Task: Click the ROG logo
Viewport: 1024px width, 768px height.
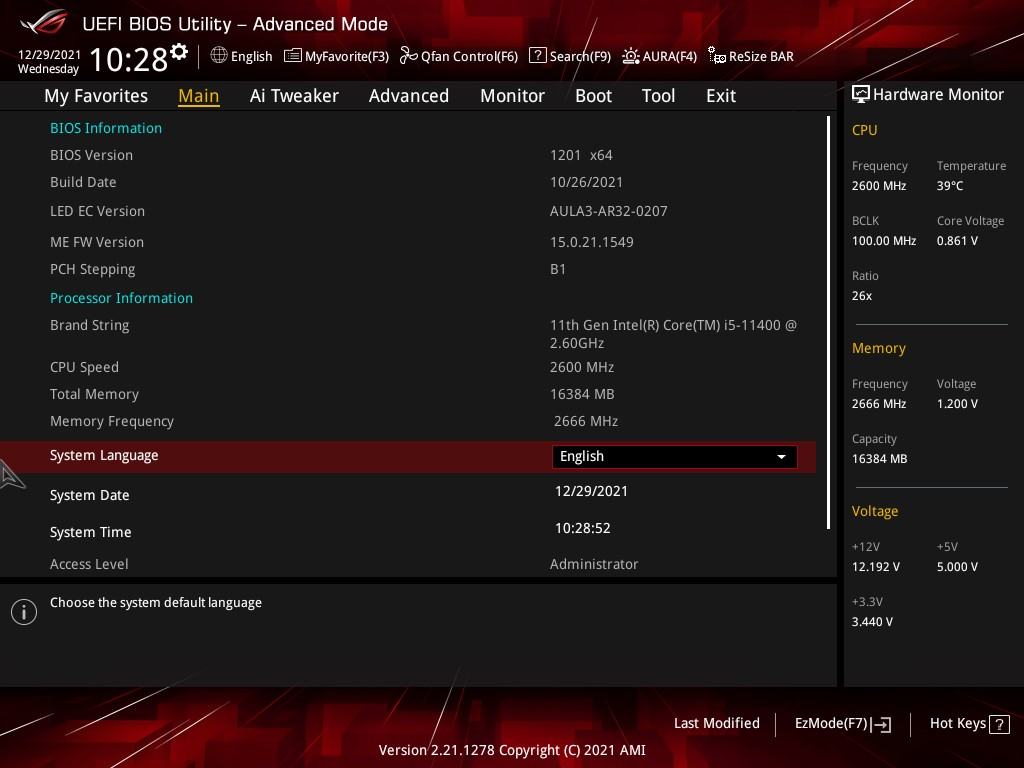Action: click(44, 23)
